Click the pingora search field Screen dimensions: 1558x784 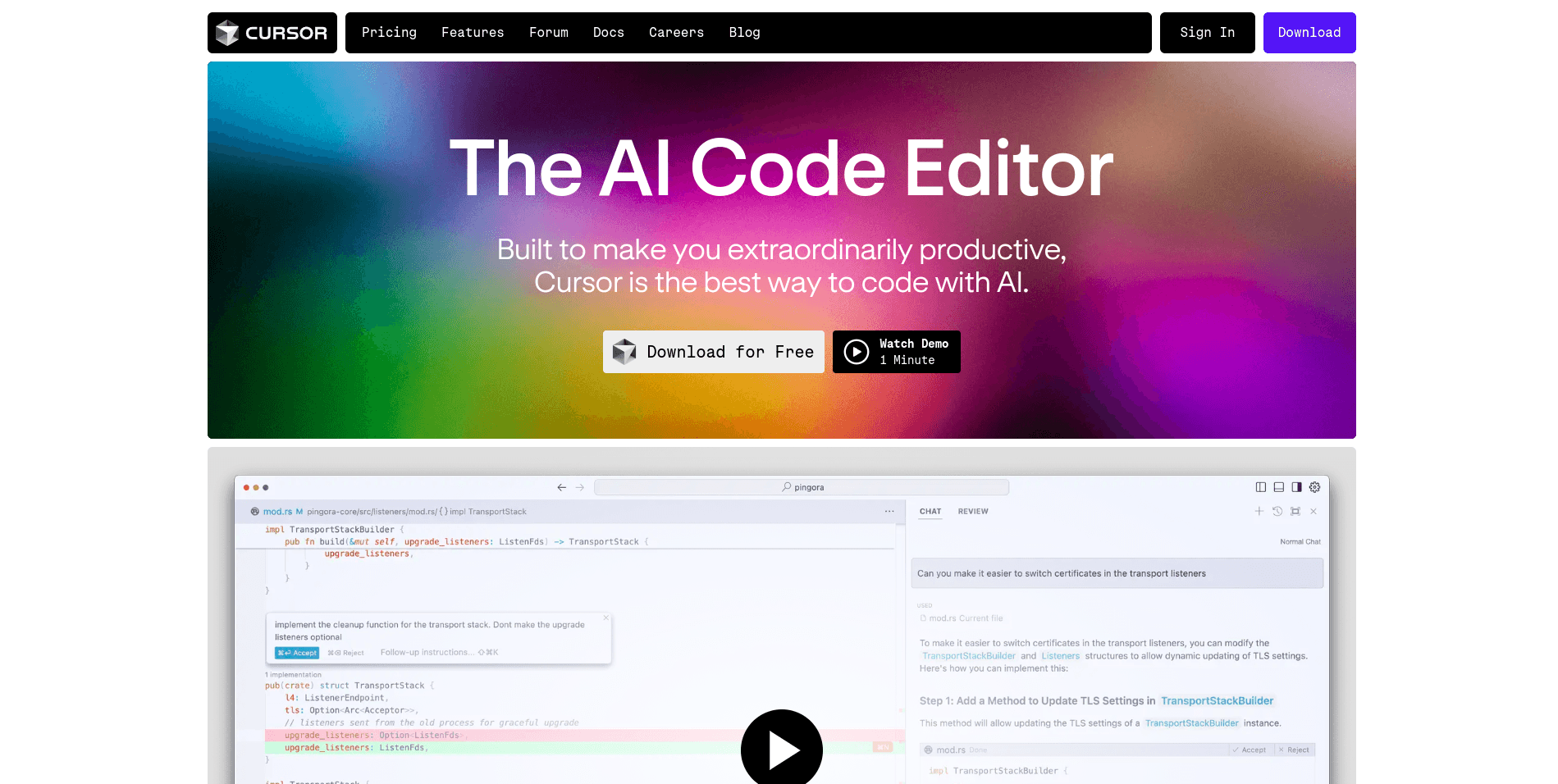pos(802,487)
